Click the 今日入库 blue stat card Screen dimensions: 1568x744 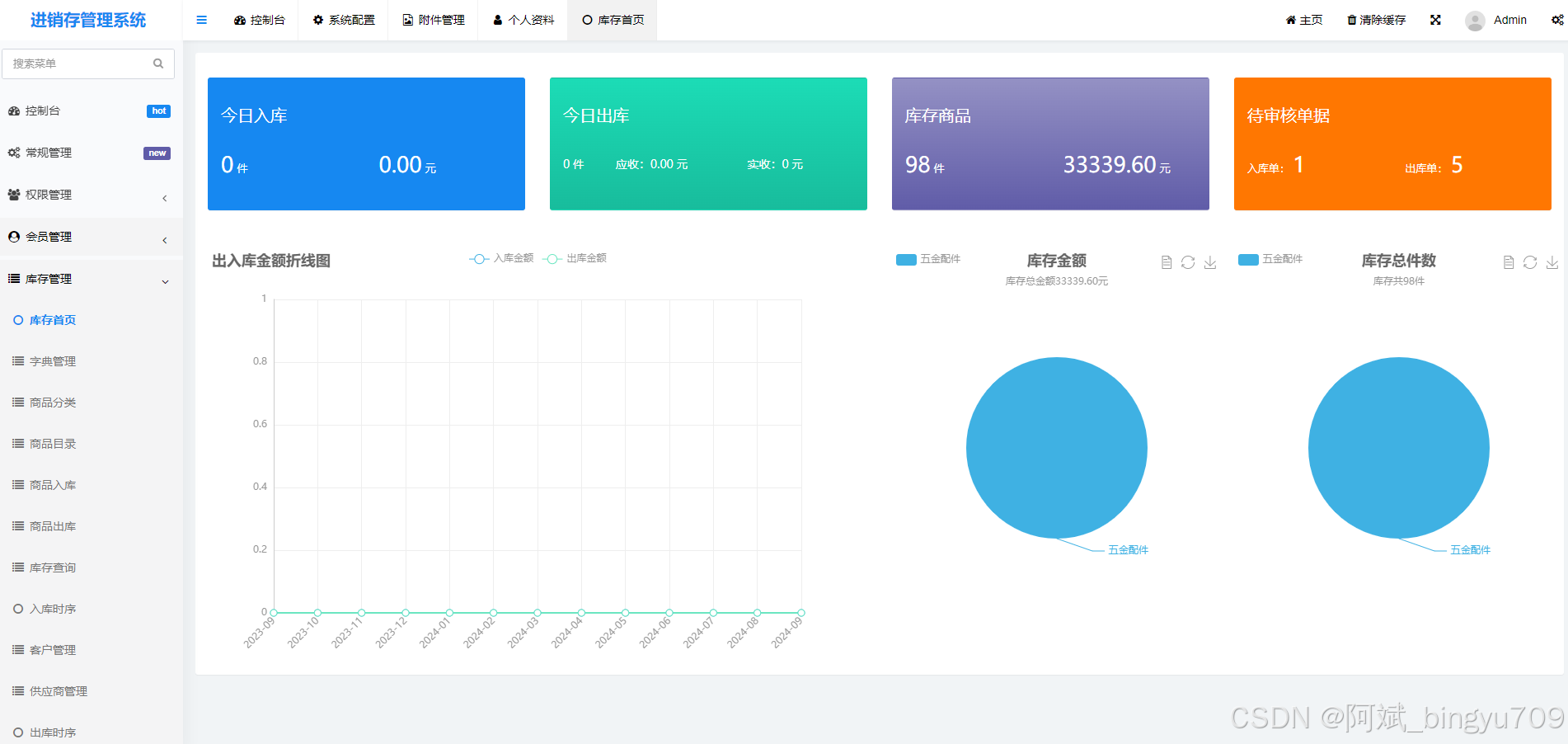[366, 144]
